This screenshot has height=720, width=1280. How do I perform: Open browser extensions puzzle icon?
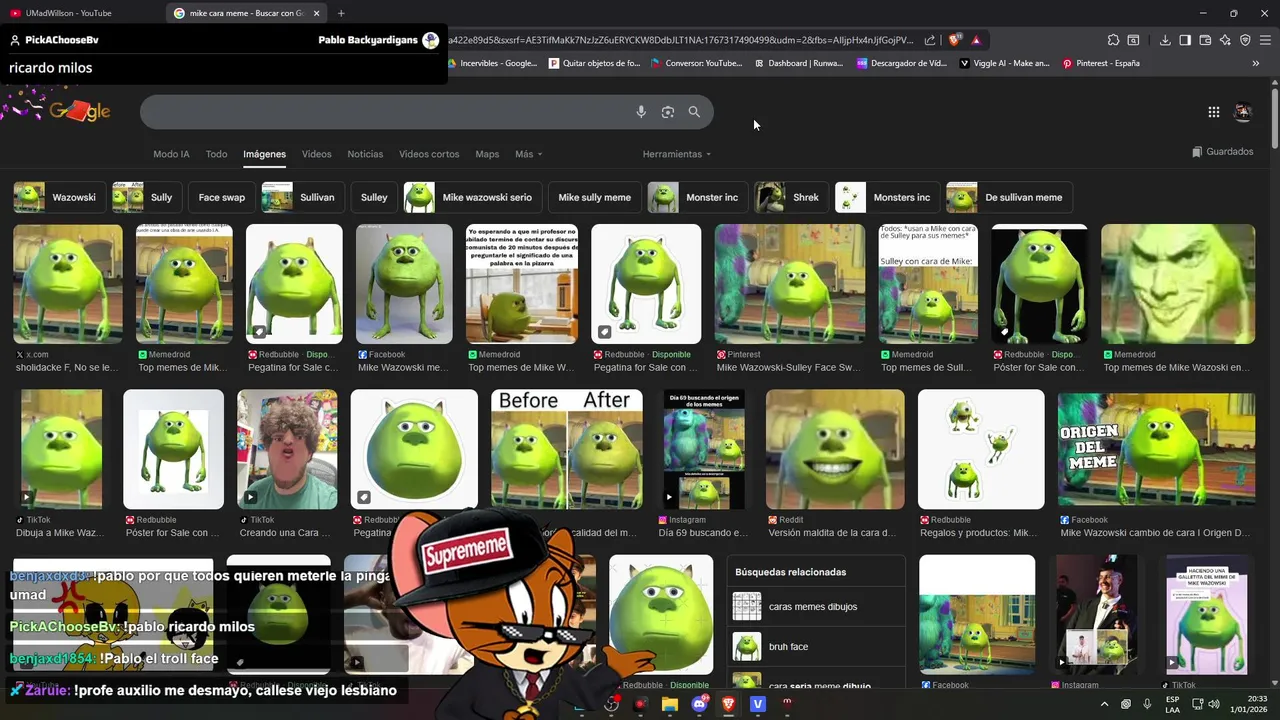1113,40
